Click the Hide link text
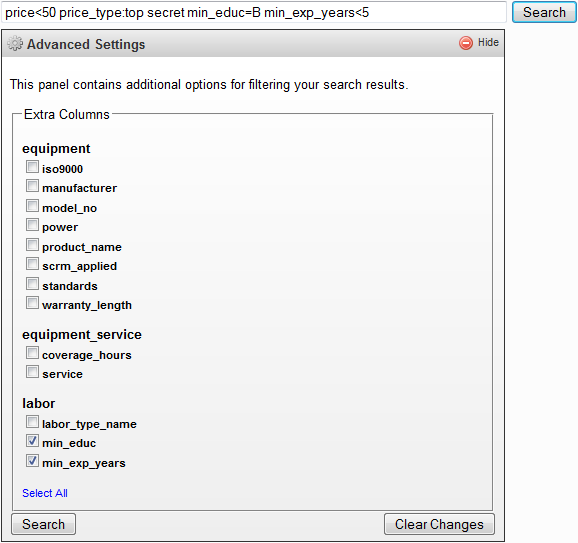Image resolution: width=578 pixels, height=543 pixels. 488,42
